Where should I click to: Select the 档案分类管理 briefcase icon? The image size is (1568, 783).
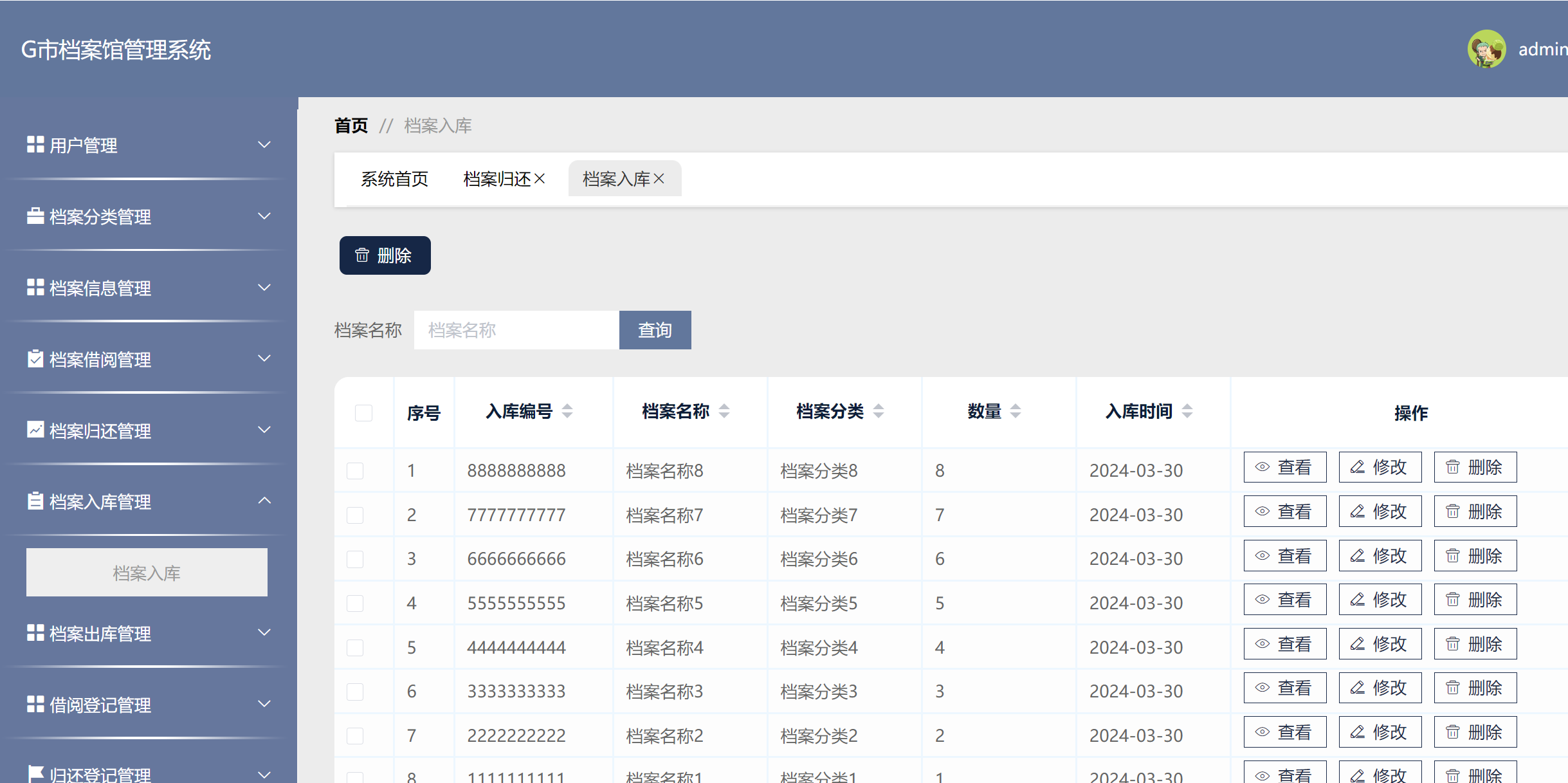coord(35,216)
